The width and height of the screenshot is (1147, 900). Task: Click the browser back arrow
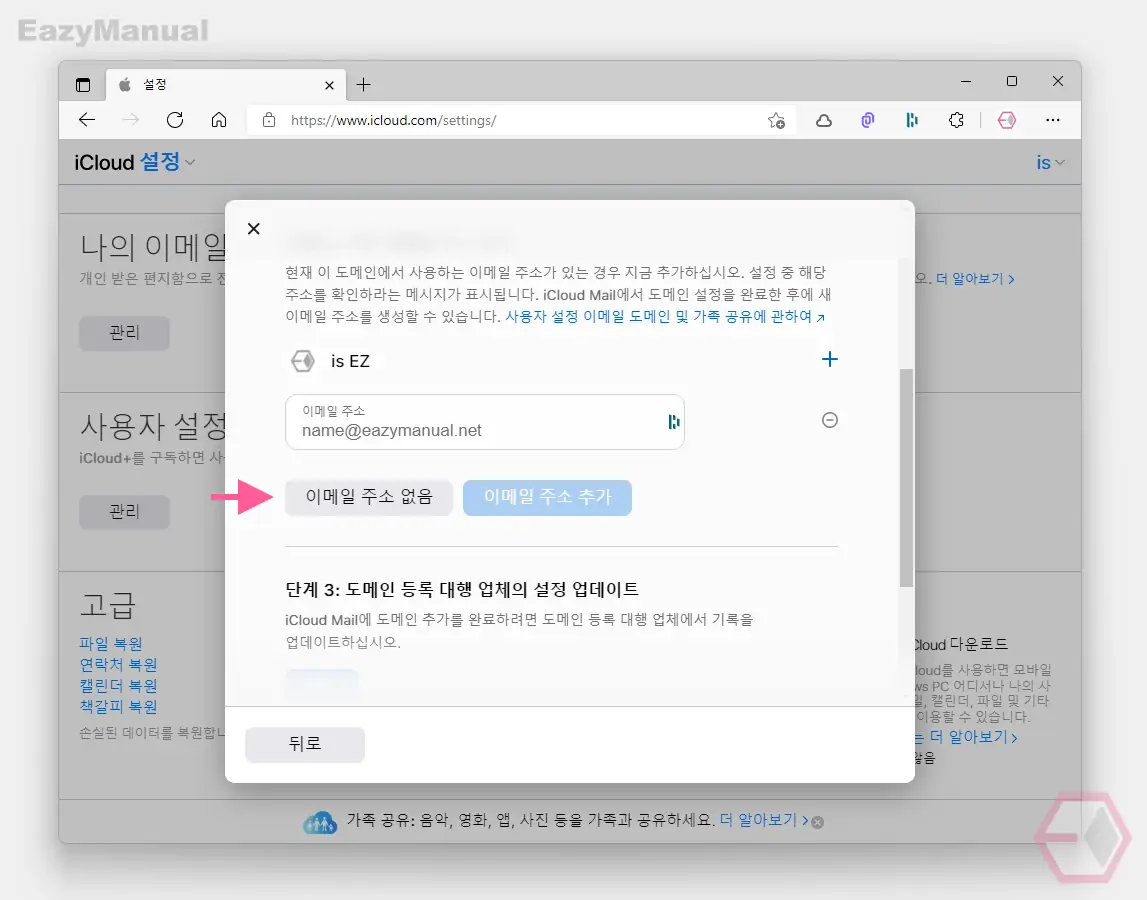[x=87, y=120]
